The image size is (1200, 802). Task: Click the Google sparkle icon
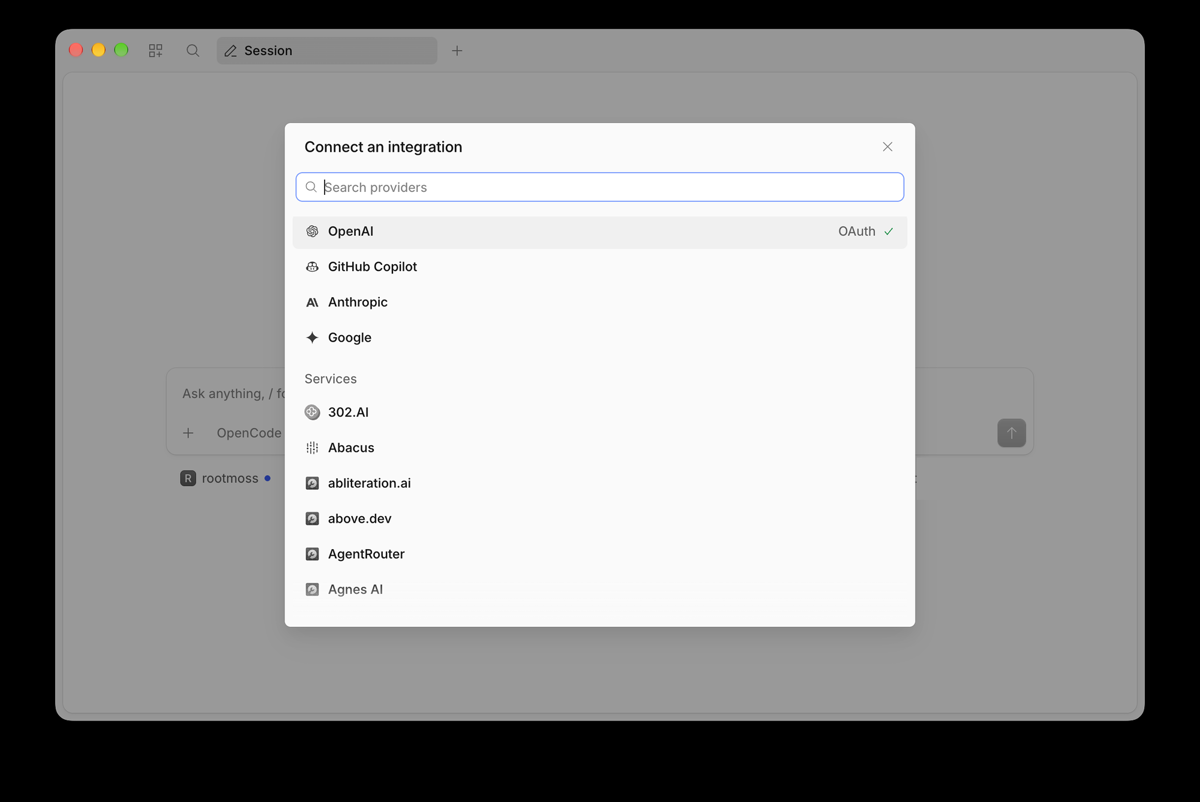coord(312,338)
